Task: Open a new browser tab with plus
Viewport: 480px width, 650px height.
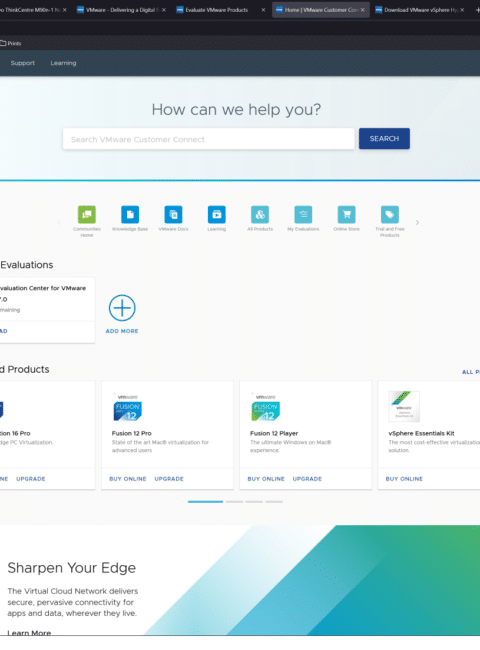Action: click(x=477, y=10)
